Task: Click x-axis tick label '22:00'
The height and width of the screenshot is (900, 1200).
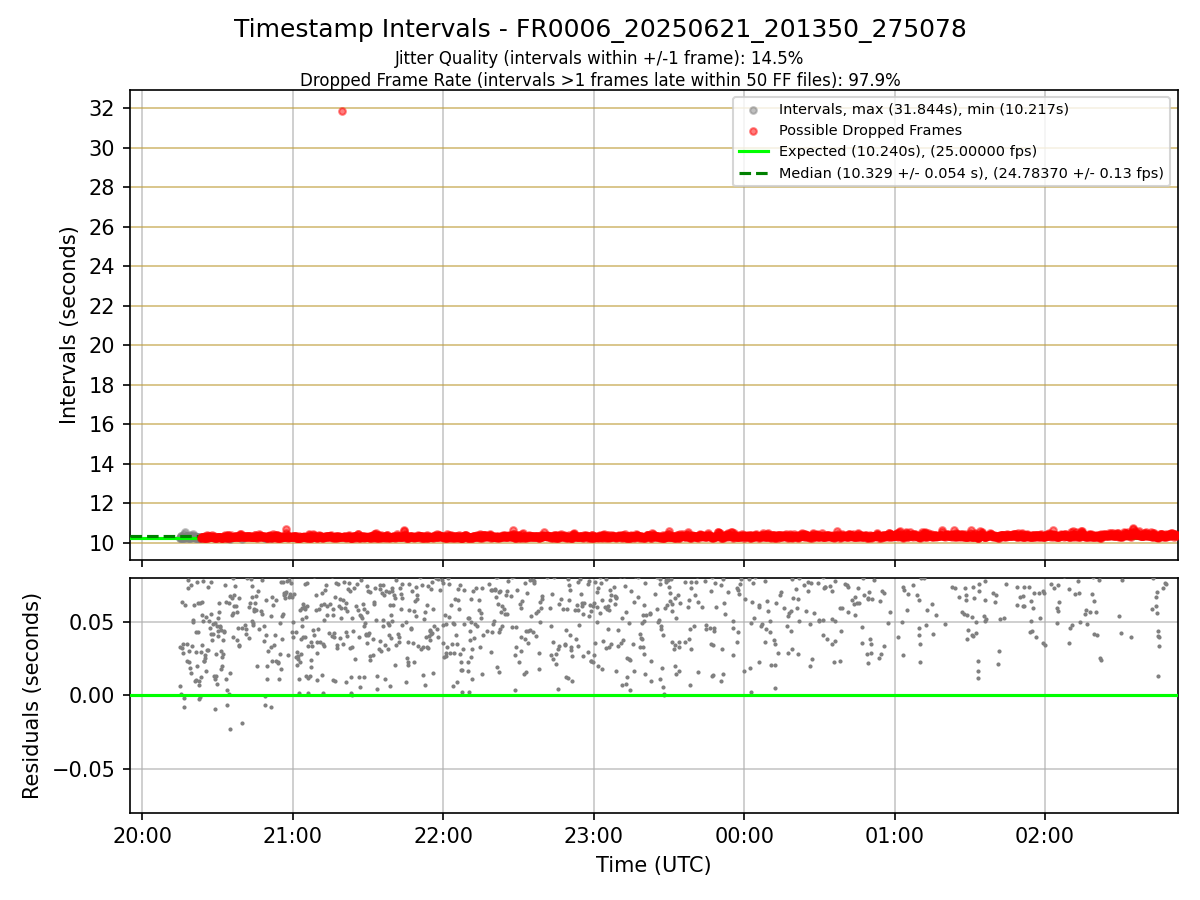Action: pos(443,836)
